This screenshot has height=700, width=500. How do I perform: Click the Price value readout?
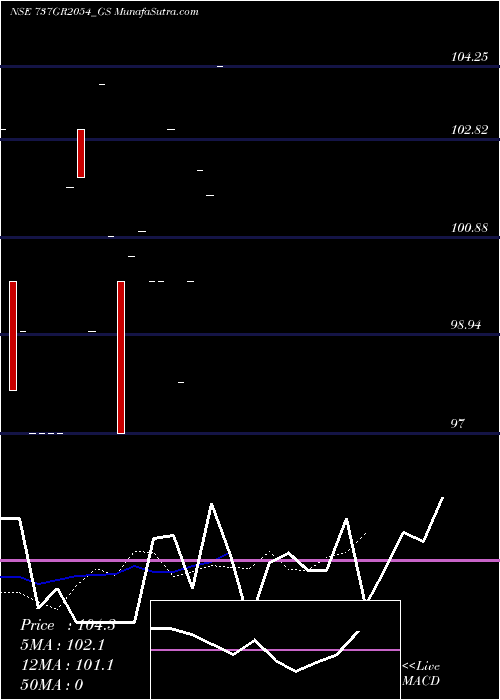[68, 625]
